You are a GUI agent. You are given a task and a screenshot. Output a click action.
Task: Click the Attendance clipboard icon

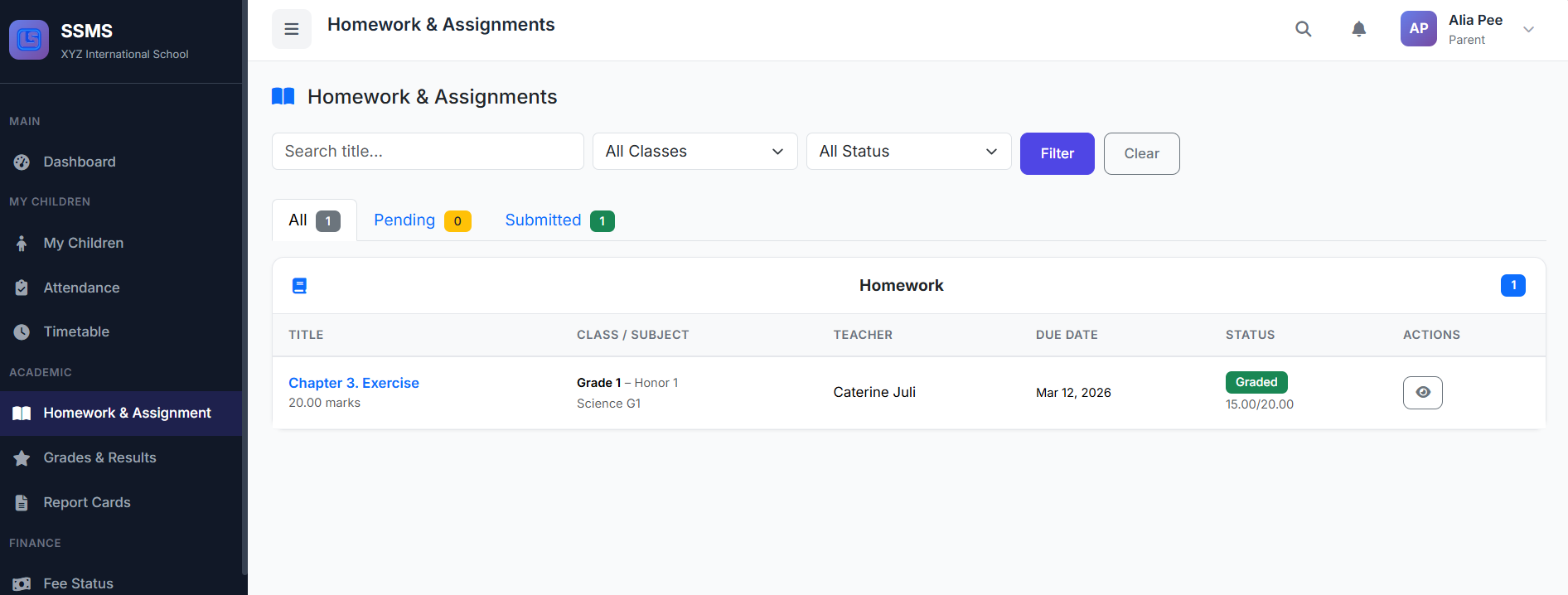click(22, 288)
